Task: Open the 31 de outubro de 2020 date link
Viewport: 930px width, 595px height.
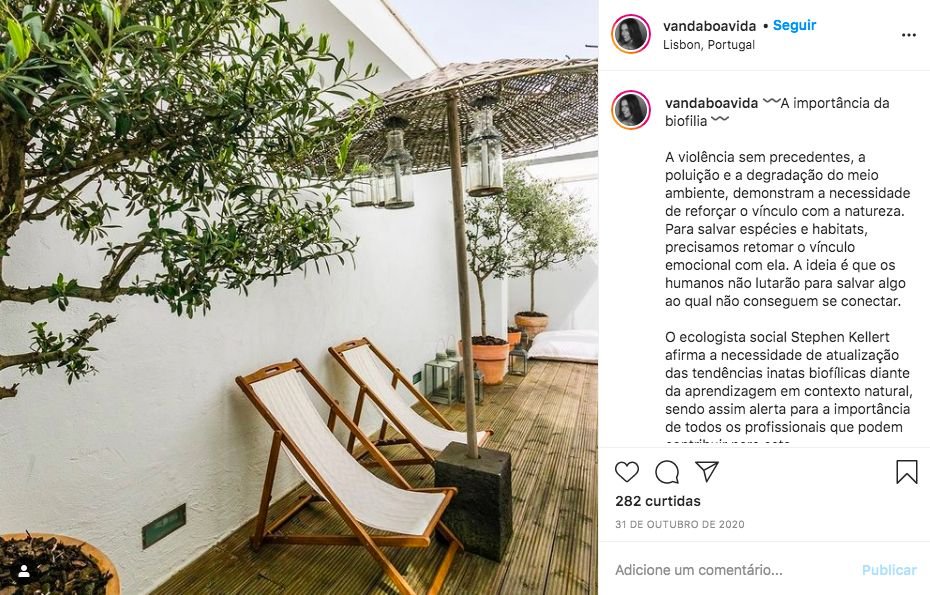Action: (x=680, y=524)
